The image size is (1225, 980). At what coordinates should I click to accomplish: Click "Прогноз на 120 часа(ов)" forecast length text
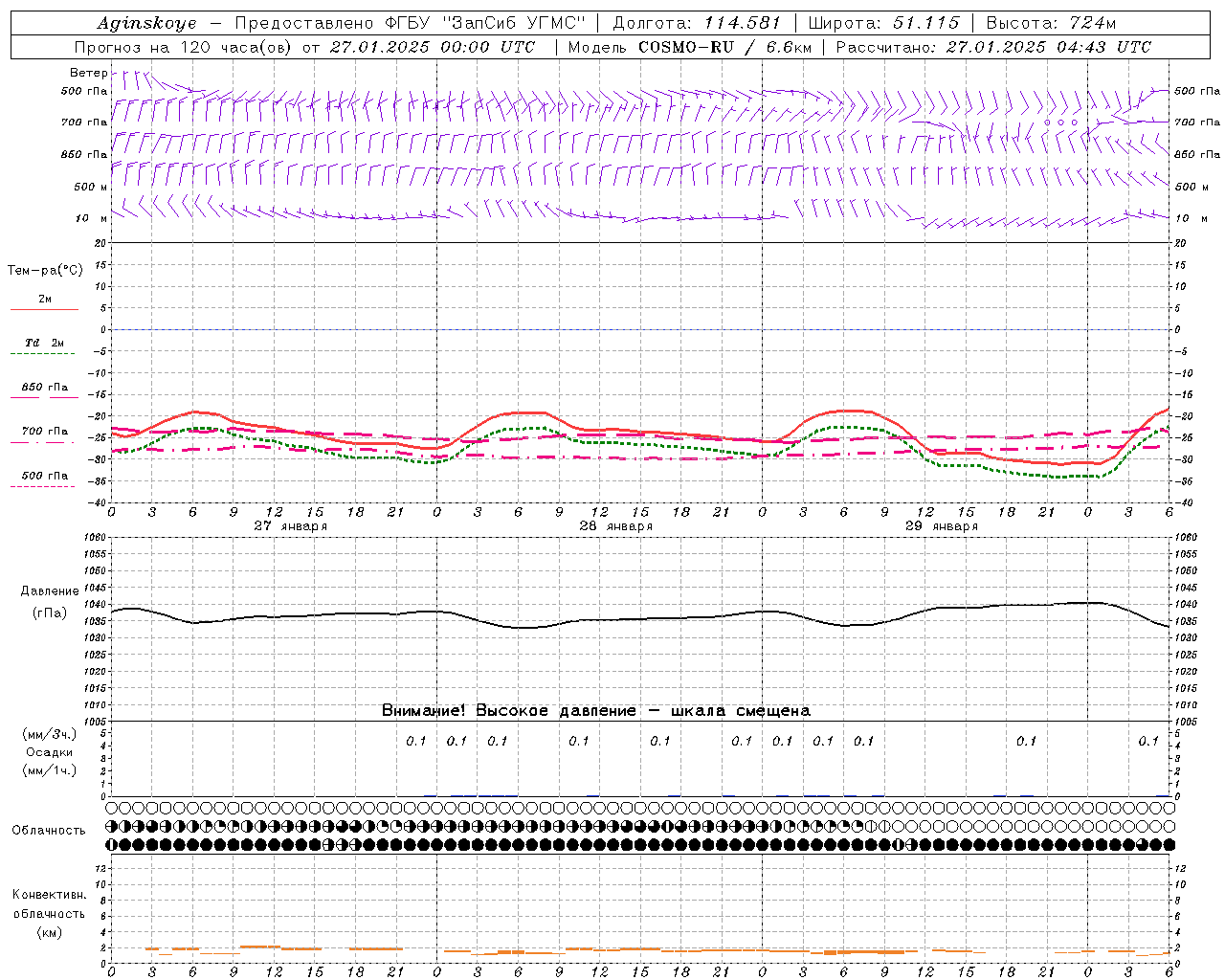184,47
